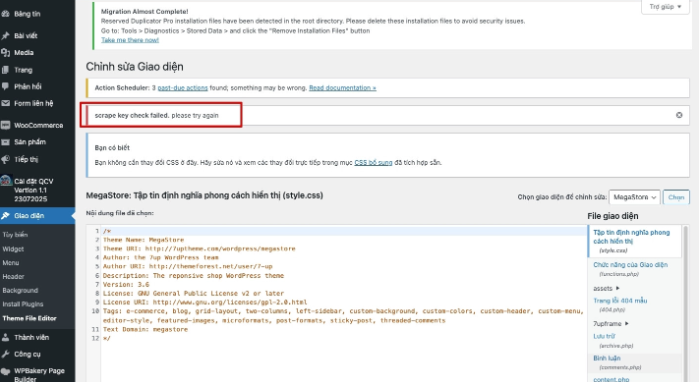Open the Read documentation link
699x382 pixels.
(342, 88)
